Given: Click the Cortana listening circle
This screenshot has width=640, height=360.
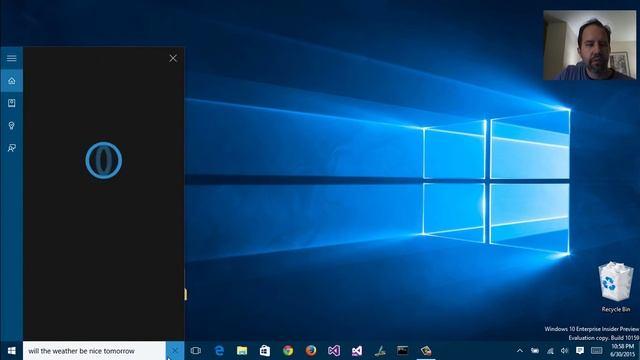Looking at the screenshot, I should point(104,160).
